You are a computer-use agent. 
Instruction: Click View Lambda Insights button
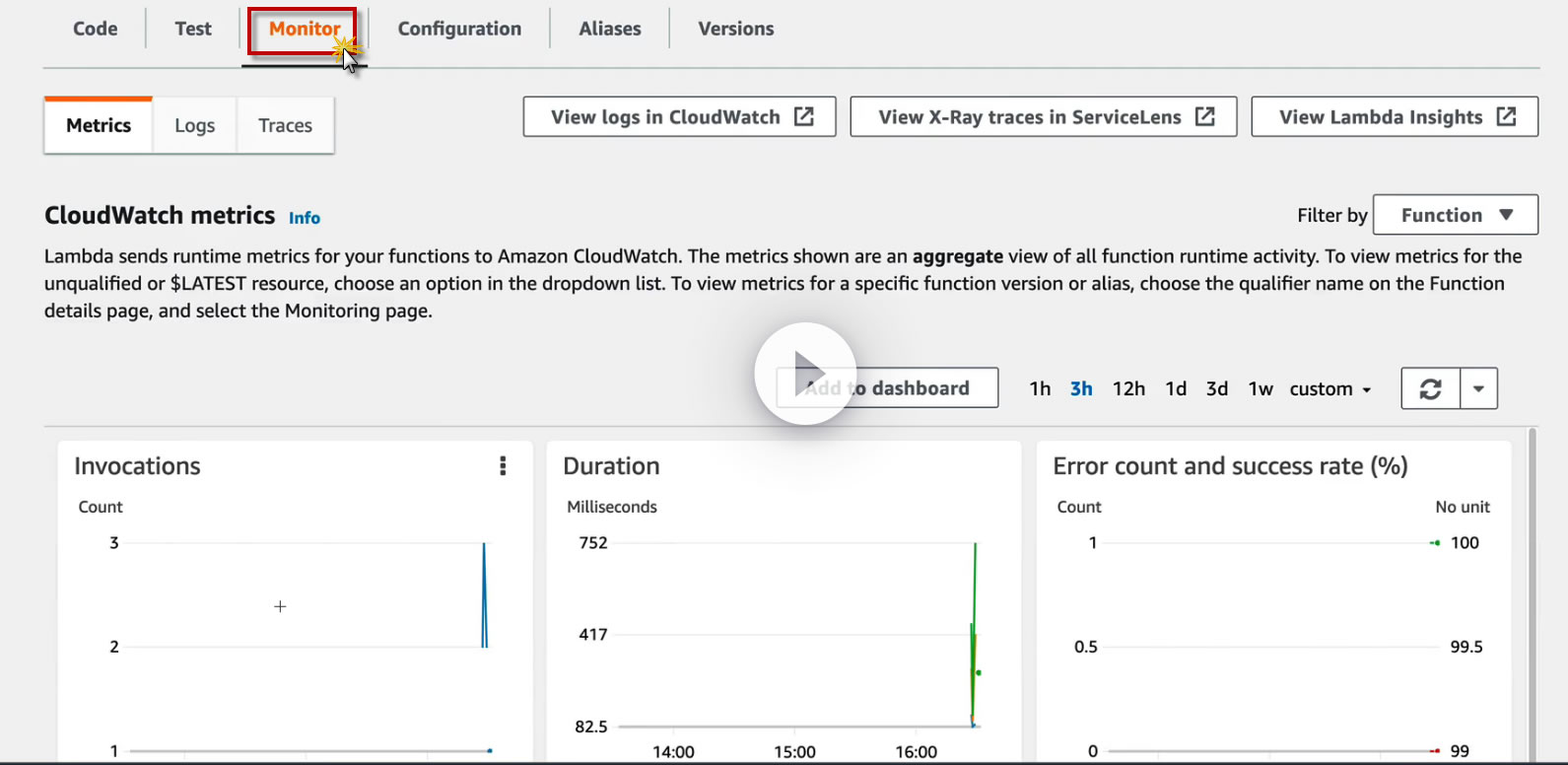tap(1394, 117)
